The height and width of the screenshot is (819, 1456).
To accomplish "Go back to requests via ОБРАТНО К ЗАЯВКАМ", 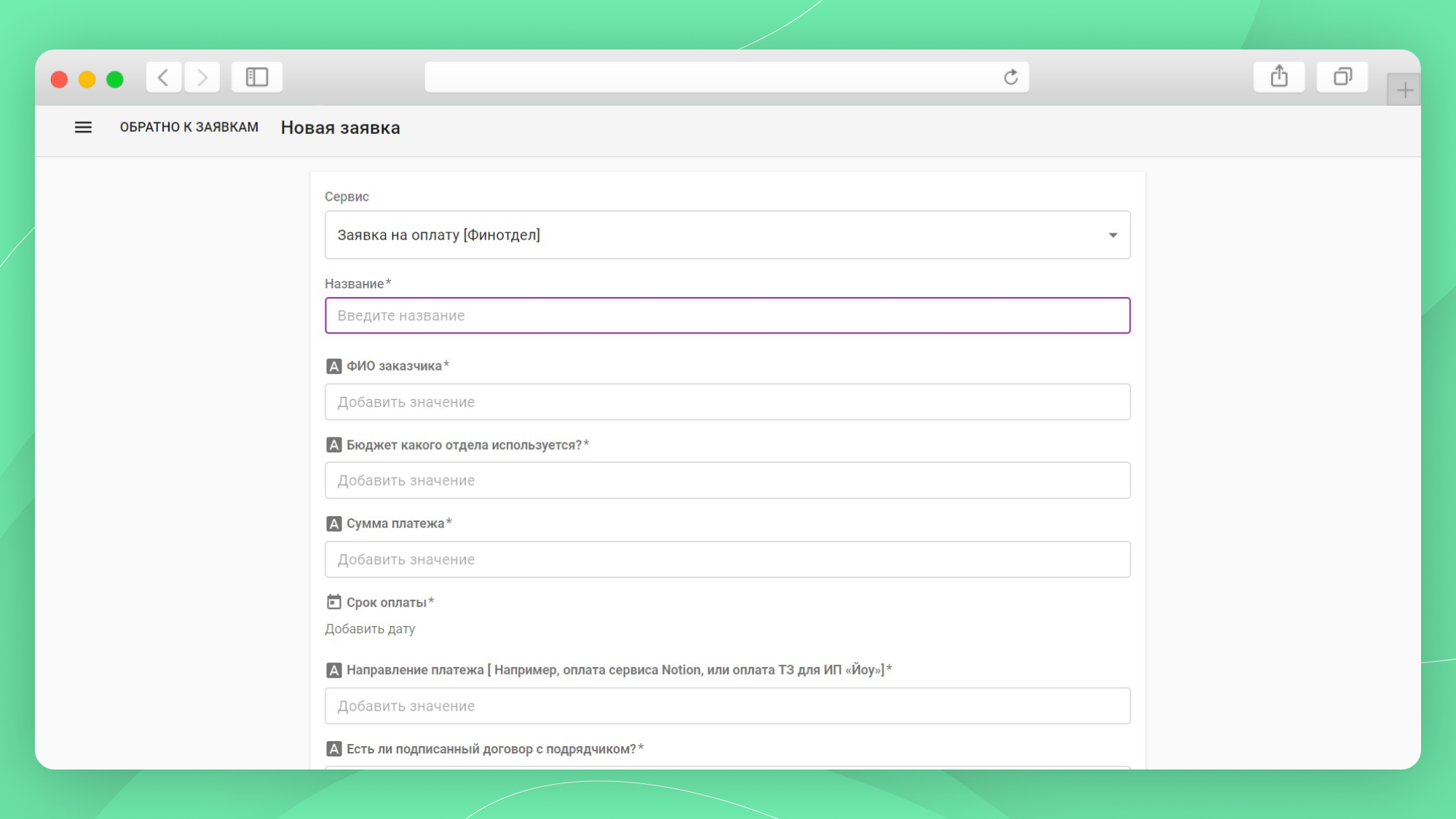I will coord(189,127).
